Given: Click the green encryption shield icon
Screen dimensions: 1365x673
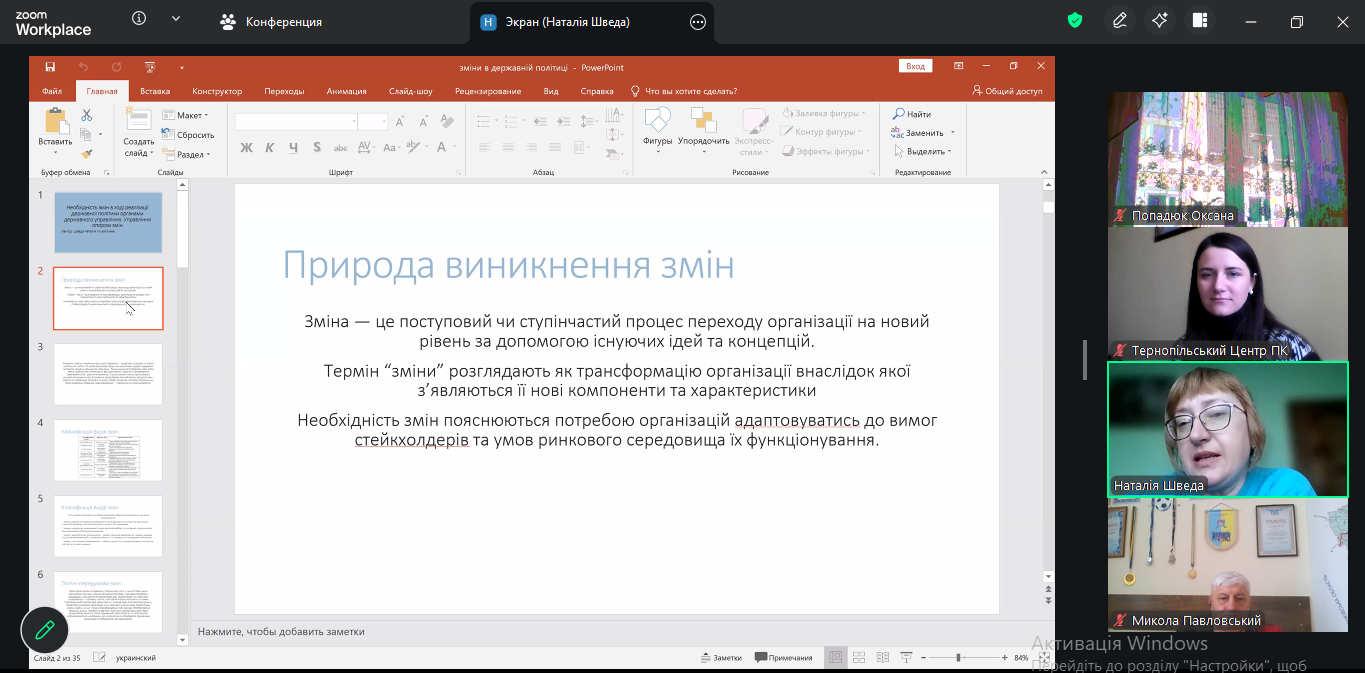Looking at the screenshot, I should (1075, 21).
